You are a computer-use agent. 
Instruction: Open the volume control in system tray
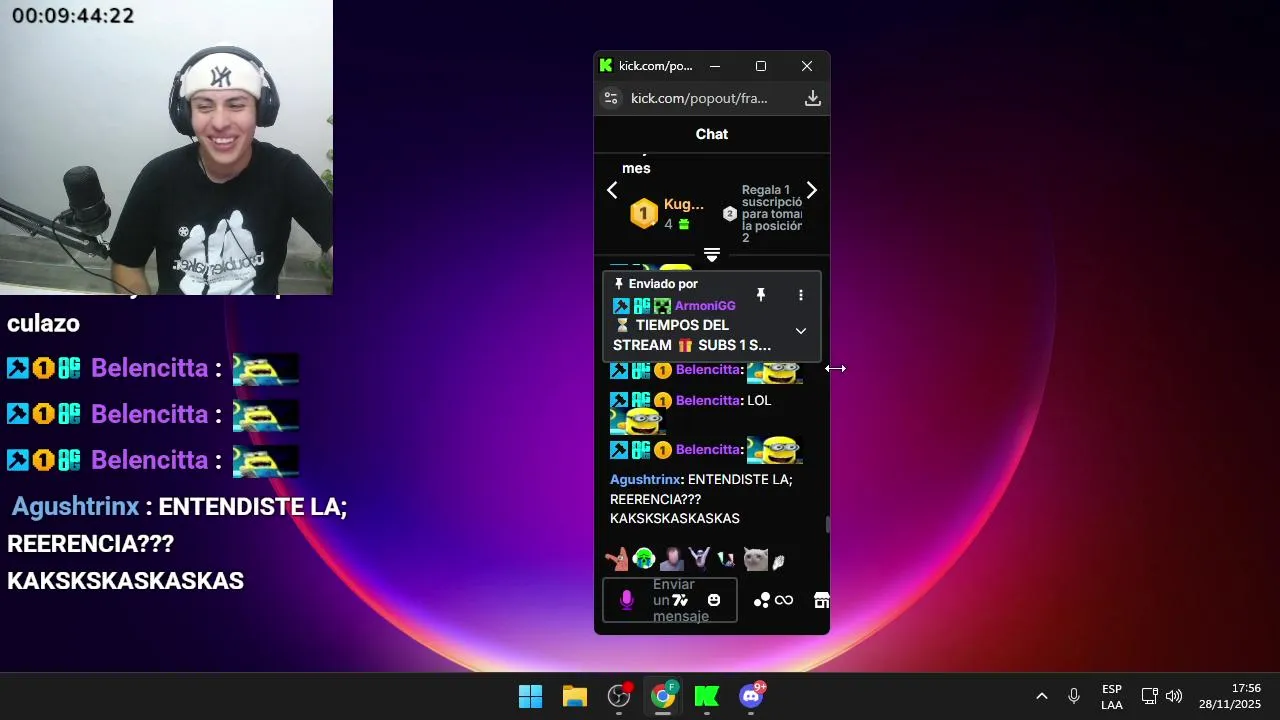(x=1174, y=696)
